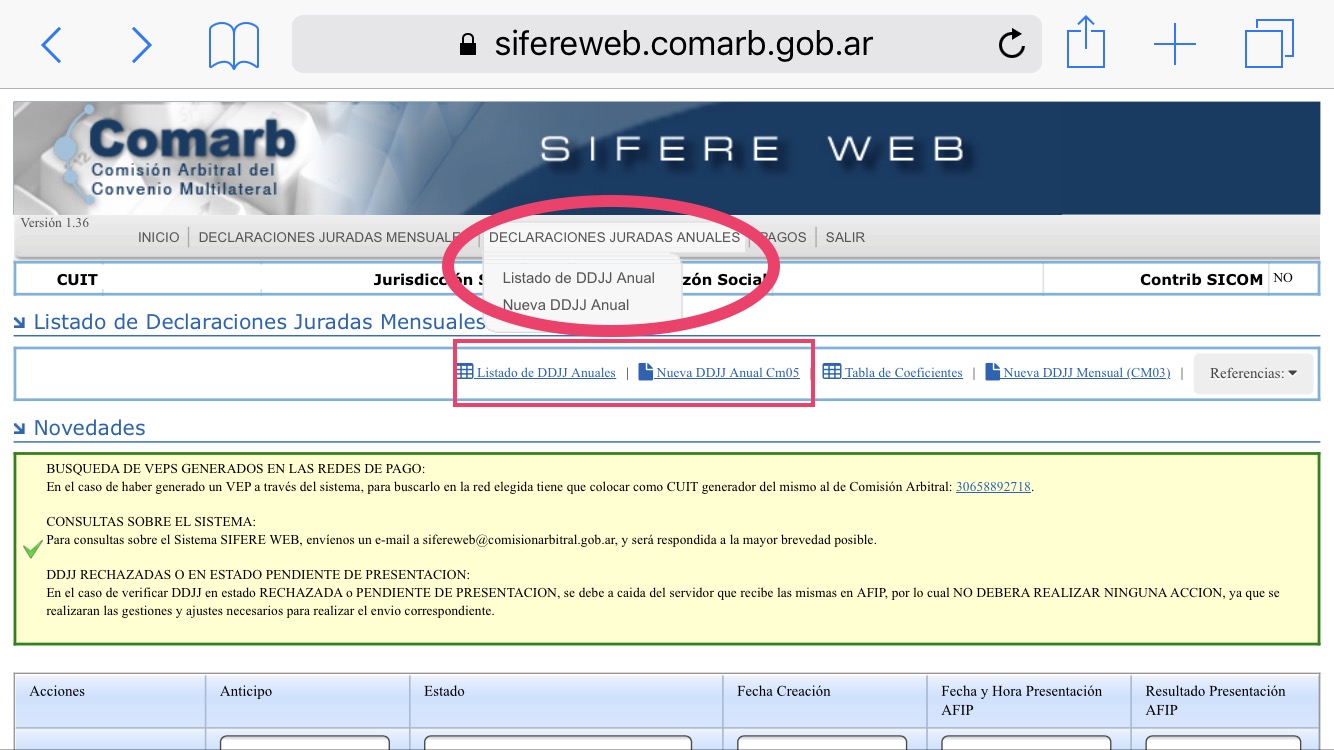Reload the page with the refresh icon
Viewport: 1334px width, 750px height.
coord(1011,44)
